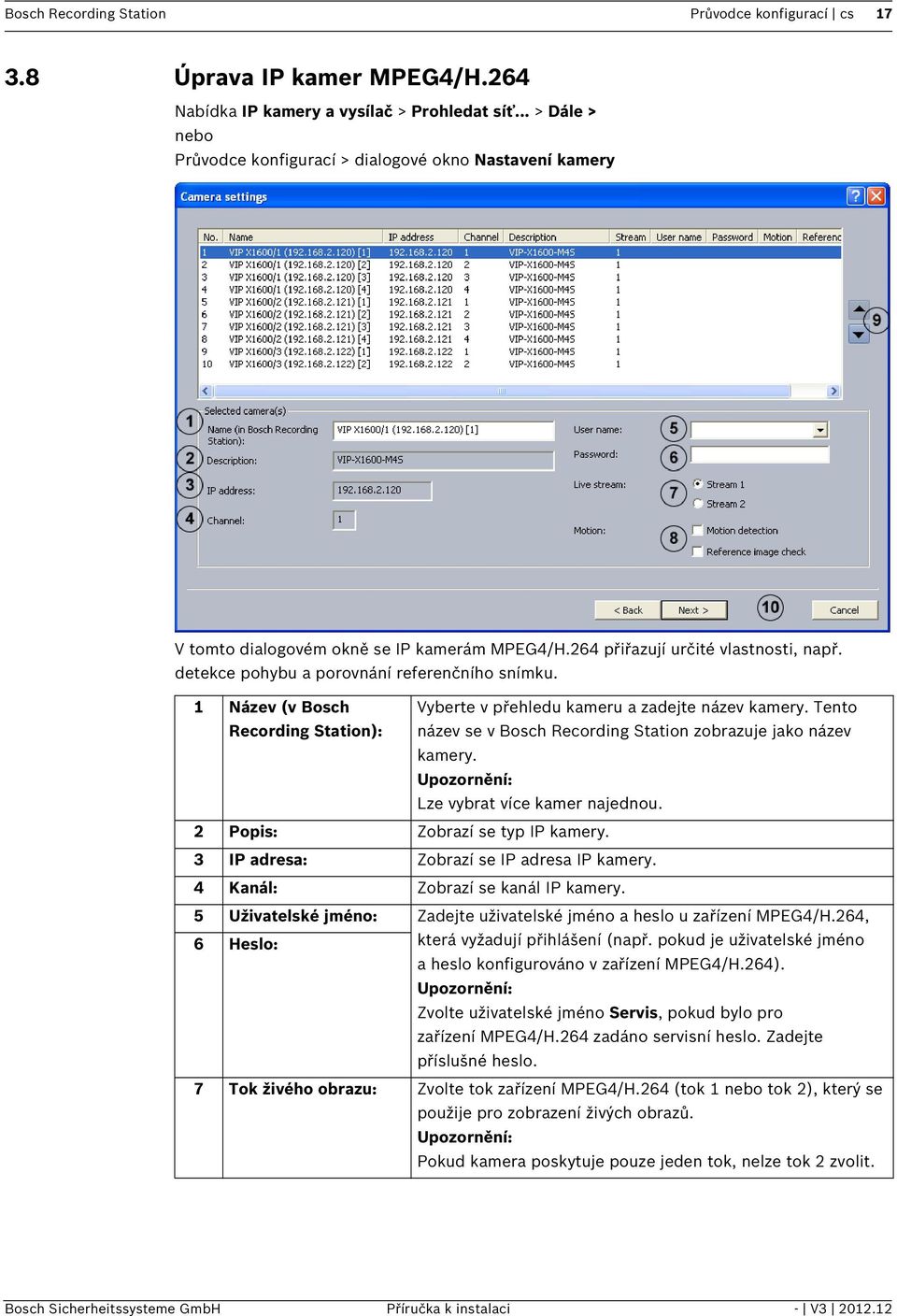Image resolution: width=897 pixels, height=1316 pixels.
Task: Select camera row VIP X1600/2 (192.168.2.121) [3]
Action: (520, 327)
